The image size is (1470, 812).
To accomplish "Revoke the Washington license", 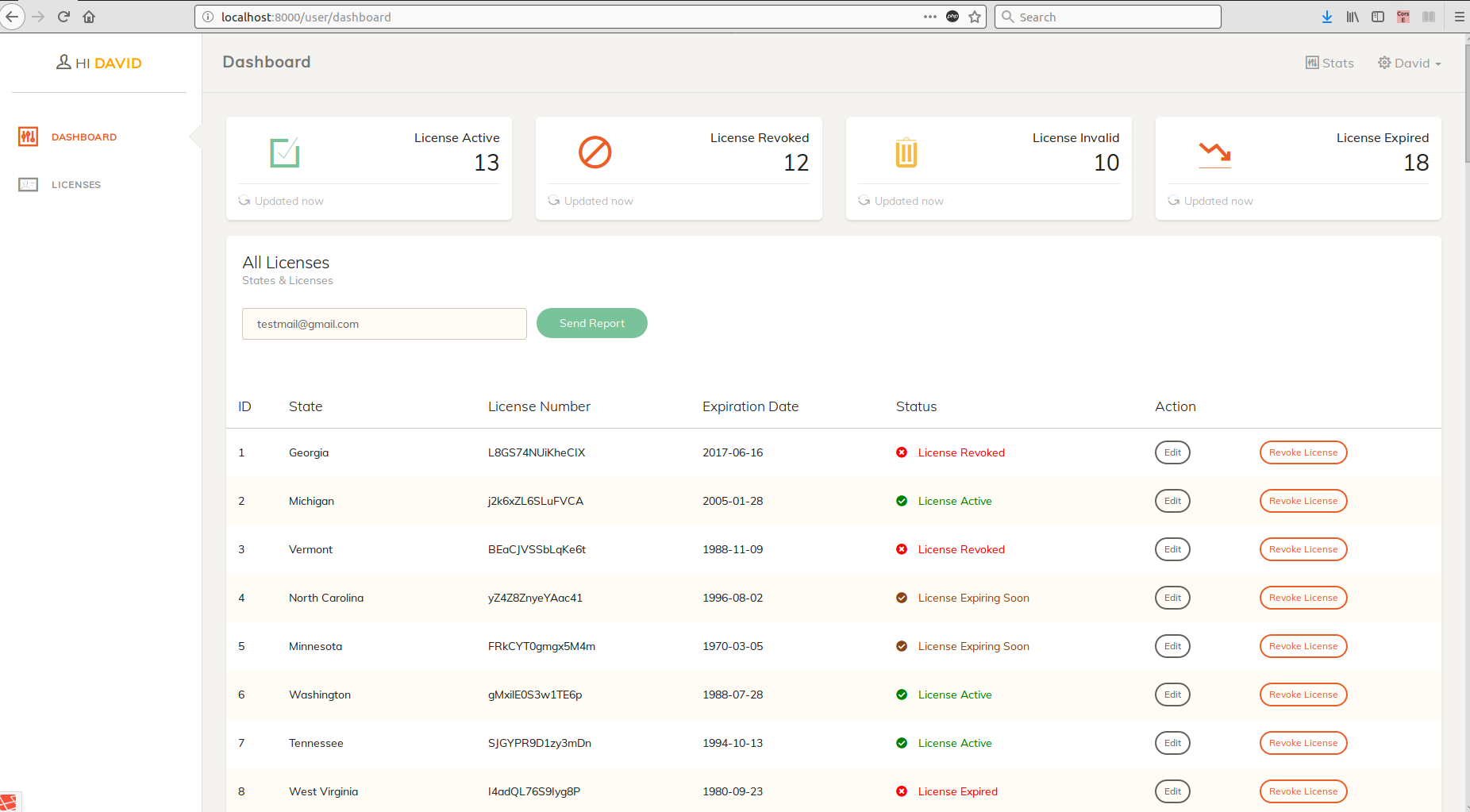I will click(x=1303, y=695).
